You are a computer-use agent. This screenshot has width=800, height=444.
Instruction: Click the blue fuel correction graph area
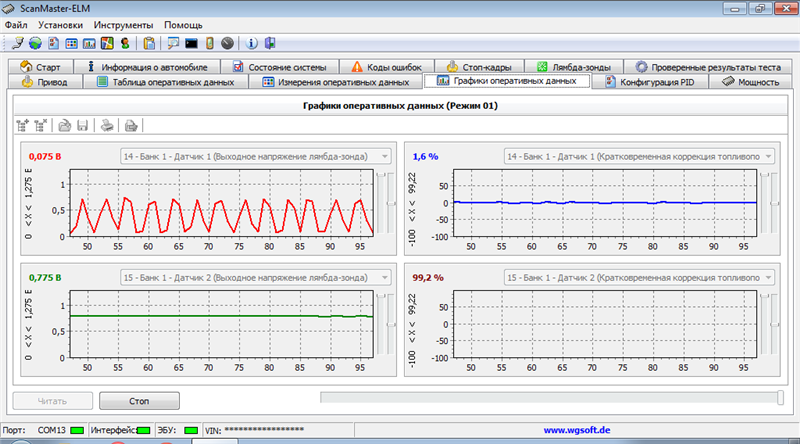tap(605, 203)
